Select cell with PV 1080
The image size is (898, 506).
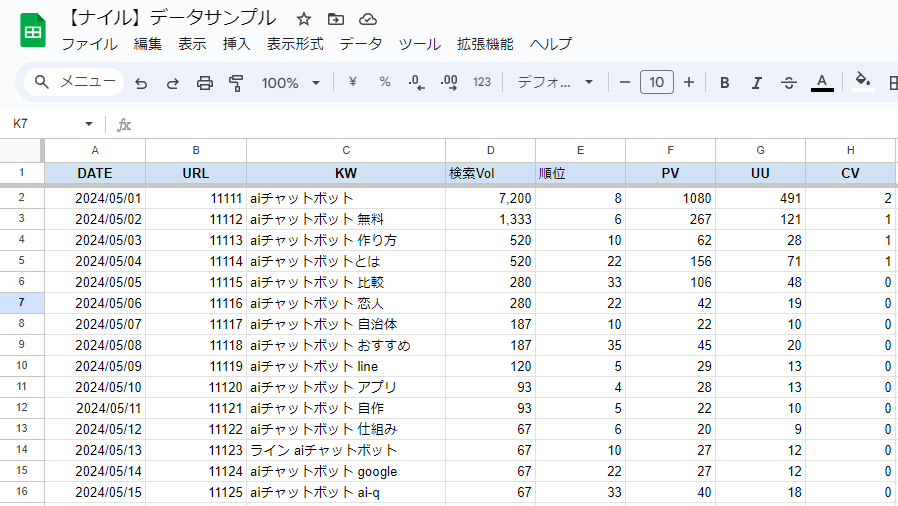670,198
